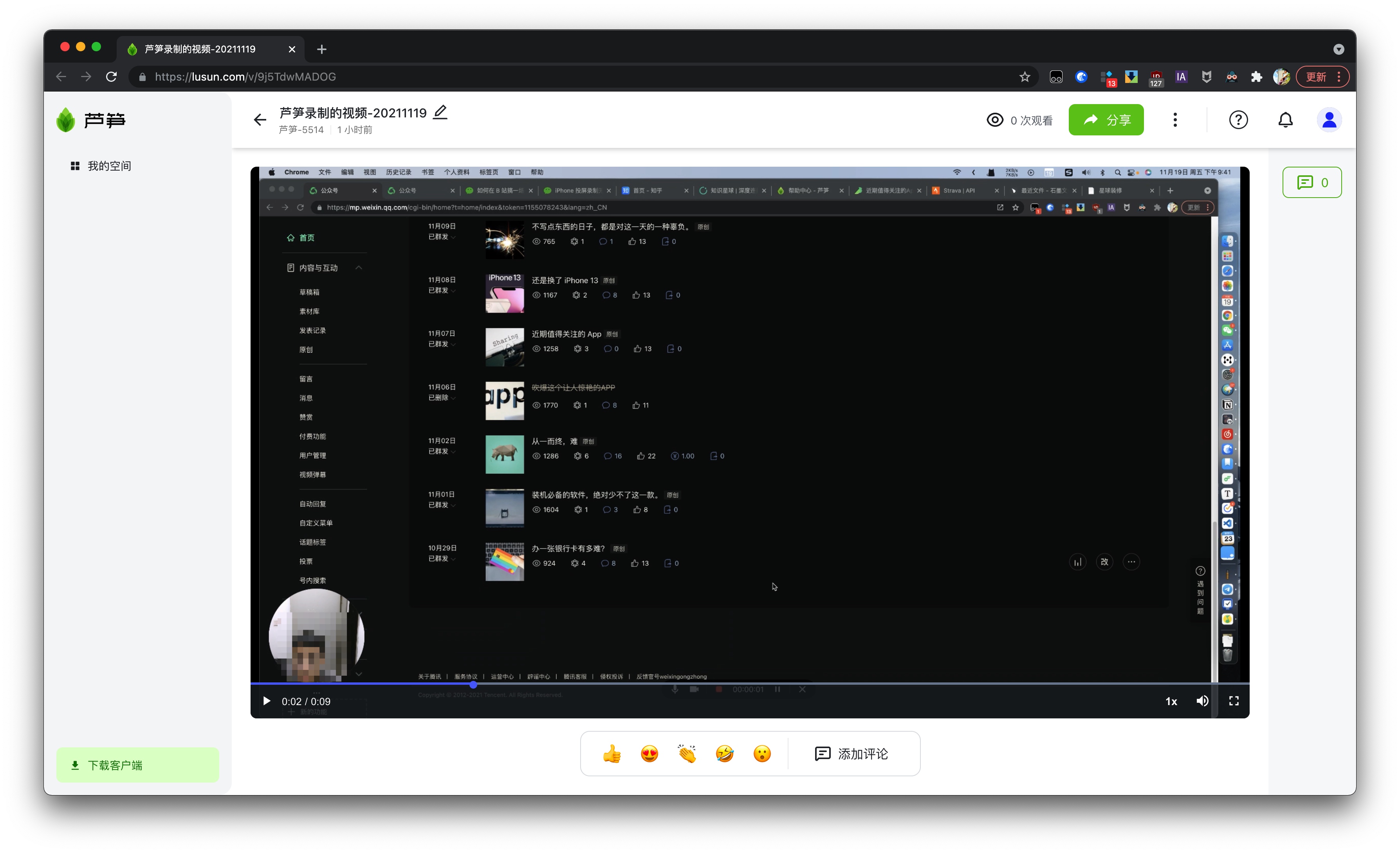Change the 1x playback speed
The height and width of the screenshot is (853, 1400).
pos(1171,701)
